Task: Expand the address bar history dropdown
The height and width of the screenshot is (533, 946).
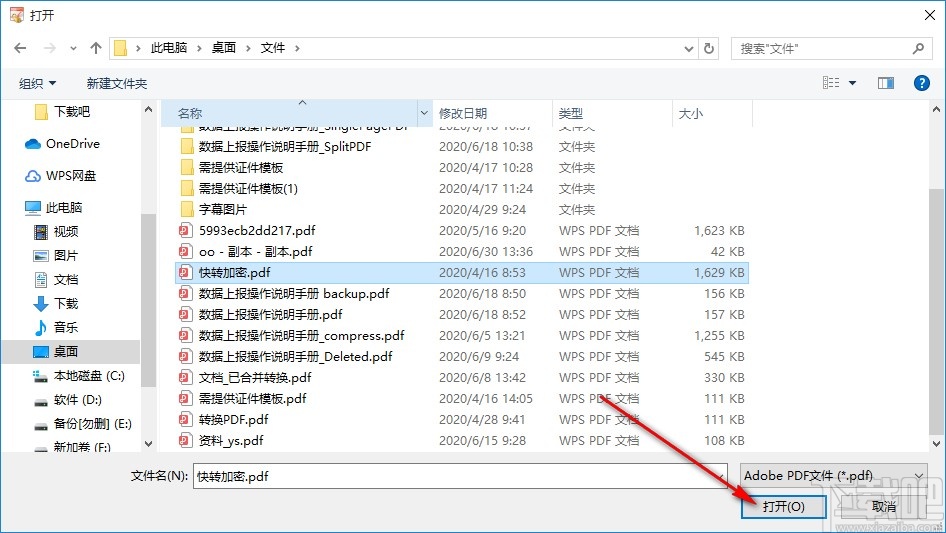Action: 688,49
